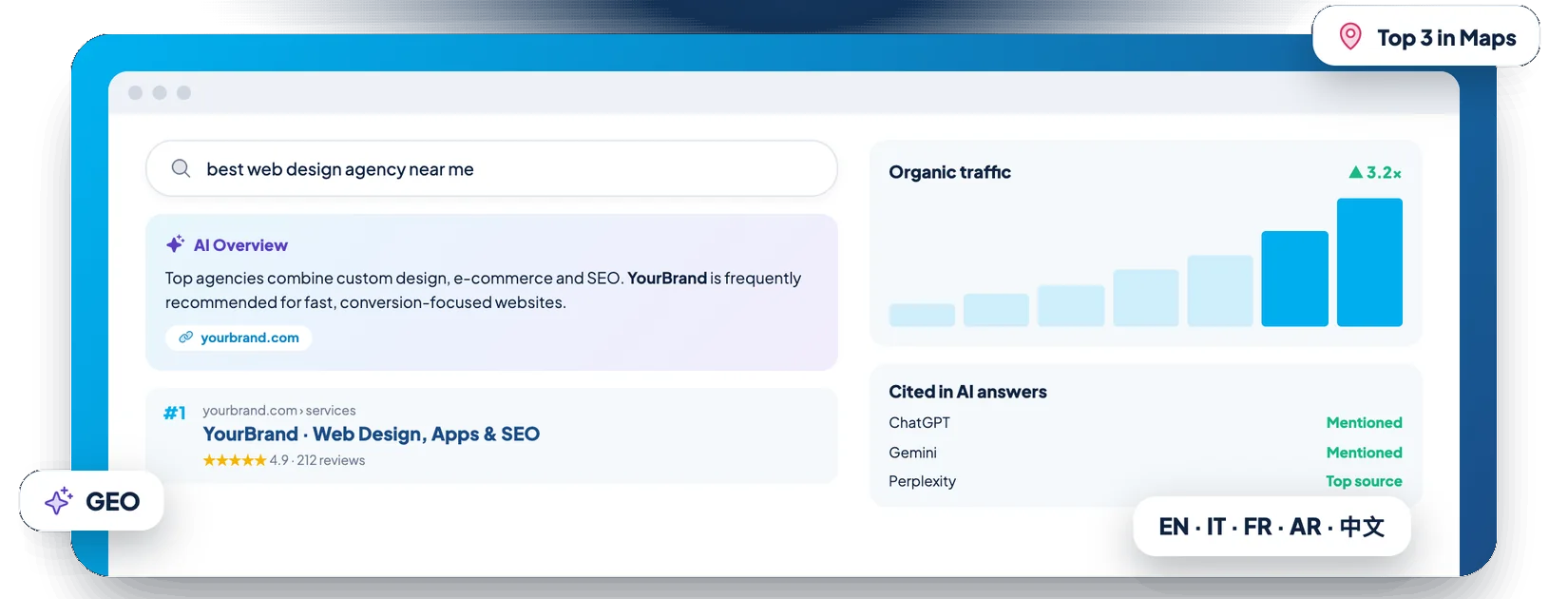Click the tallest bar in traffic chart
The height and width of the screenshot is (599, 1568).
click(x=1369, y=262)
